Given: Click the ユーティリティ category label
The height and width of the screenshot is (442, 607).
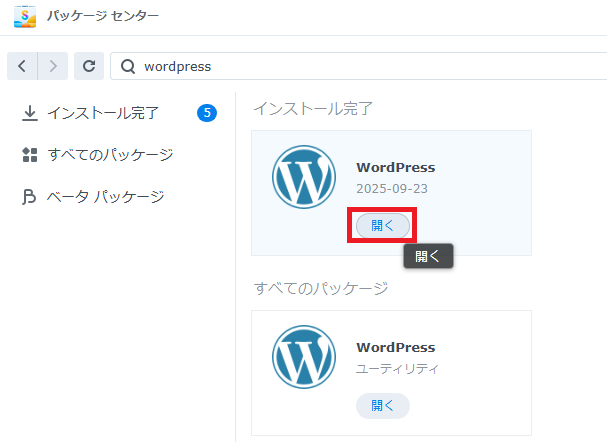Looking at the screenshot, I should pos(397,368).
